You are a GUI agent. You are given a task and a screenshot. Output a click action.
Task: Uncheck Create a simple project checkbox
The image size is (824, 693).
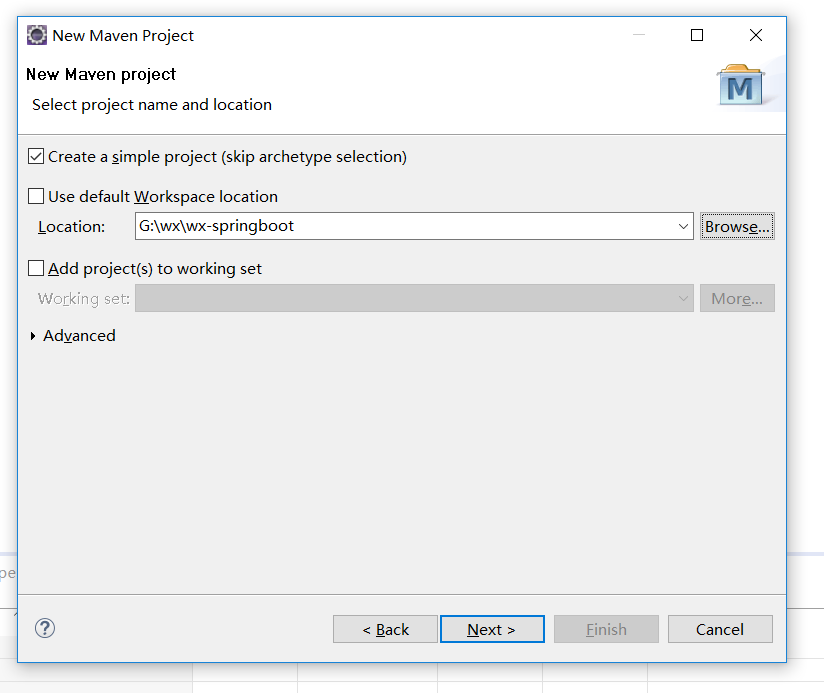(36, 157)
